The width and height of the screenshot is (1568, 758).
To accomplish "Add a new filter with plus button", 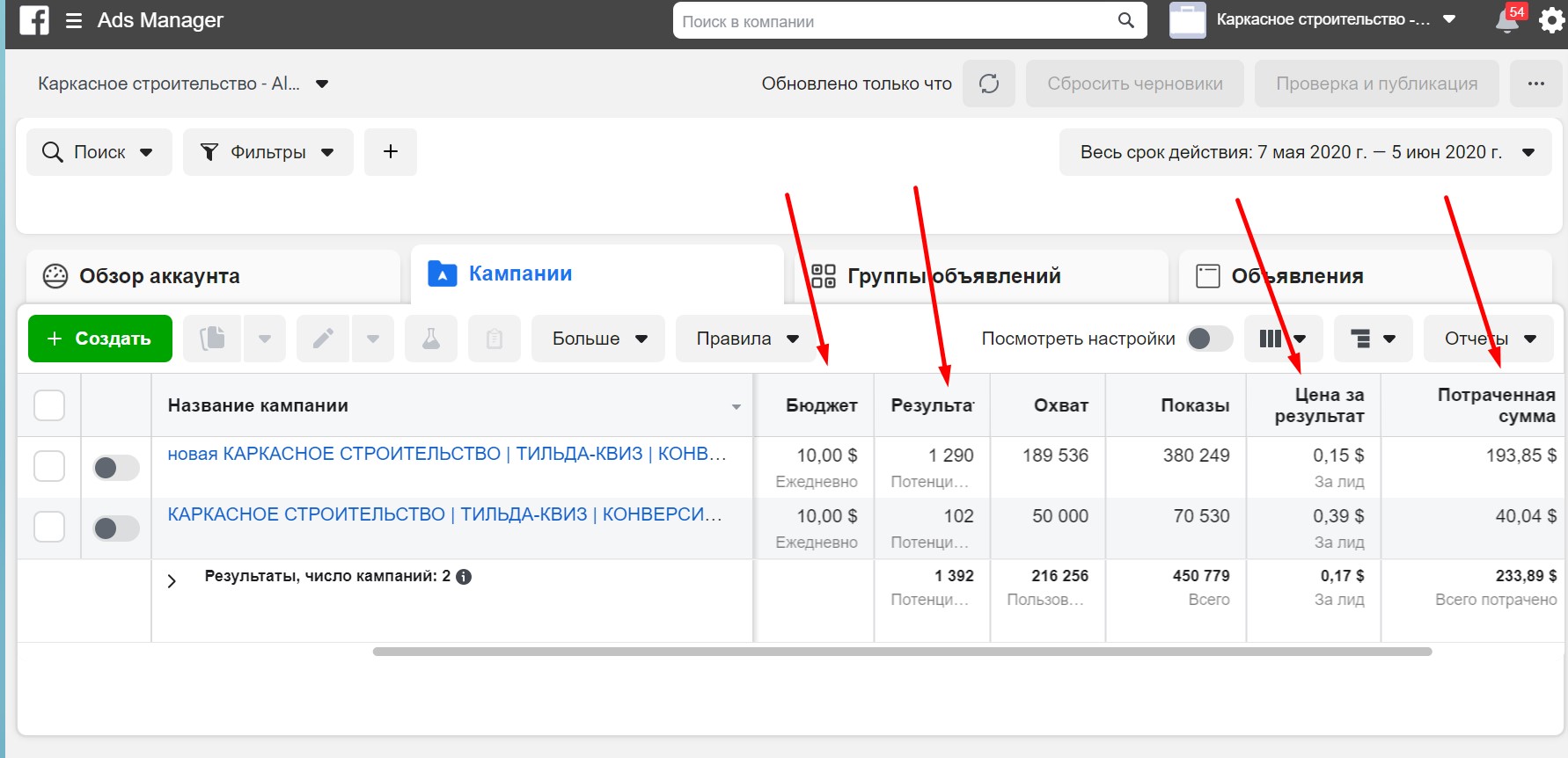I will coord(391,152).
